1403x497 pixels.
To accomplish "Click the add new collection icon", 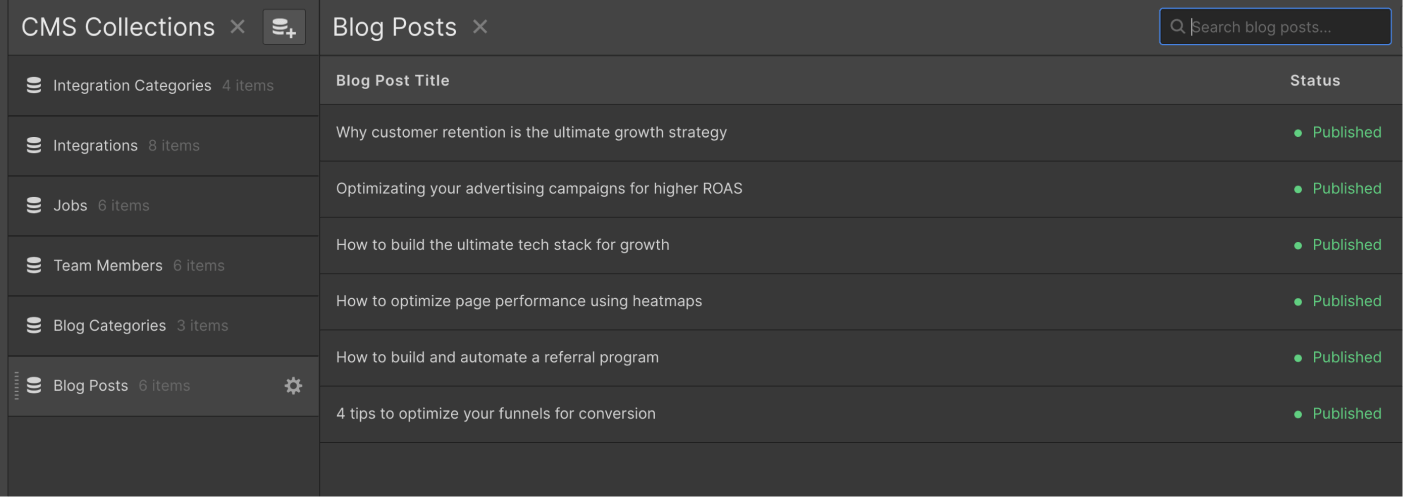I will (284, 28).
